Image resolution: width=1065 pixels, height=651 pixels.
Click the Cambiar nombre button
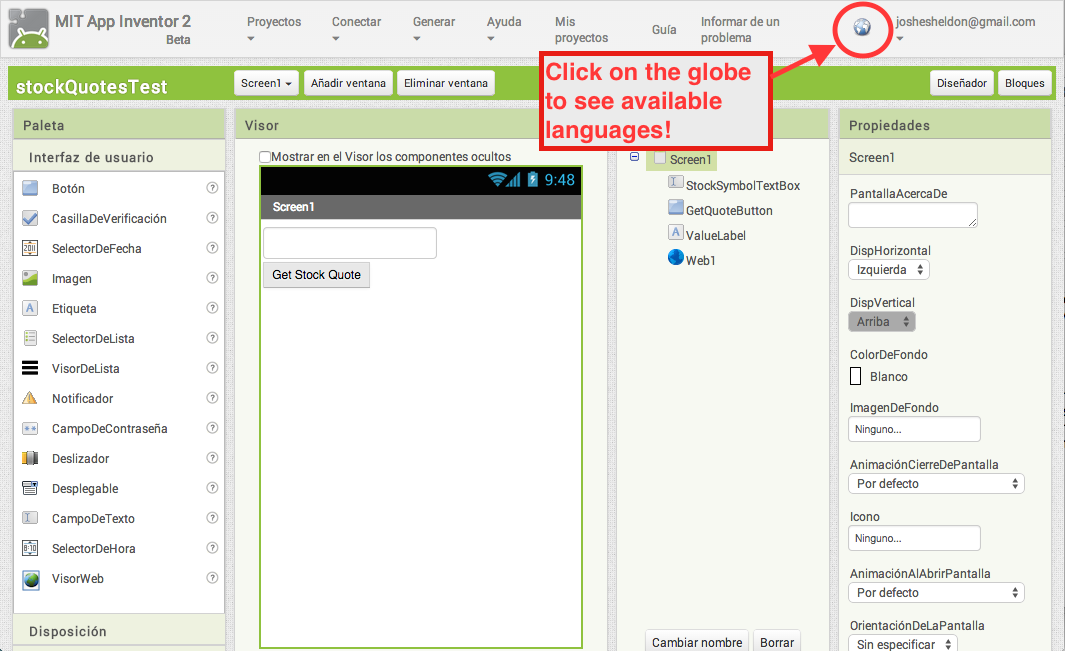pos(697,642)
